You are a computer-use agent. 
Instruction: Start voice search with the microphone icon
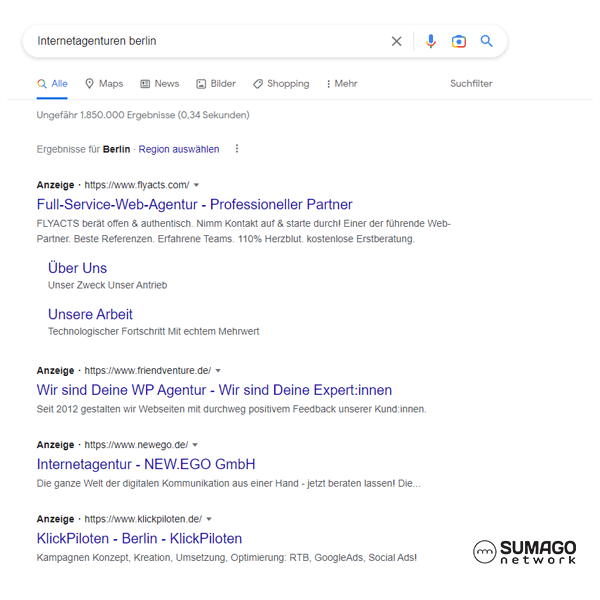point(431,41)
